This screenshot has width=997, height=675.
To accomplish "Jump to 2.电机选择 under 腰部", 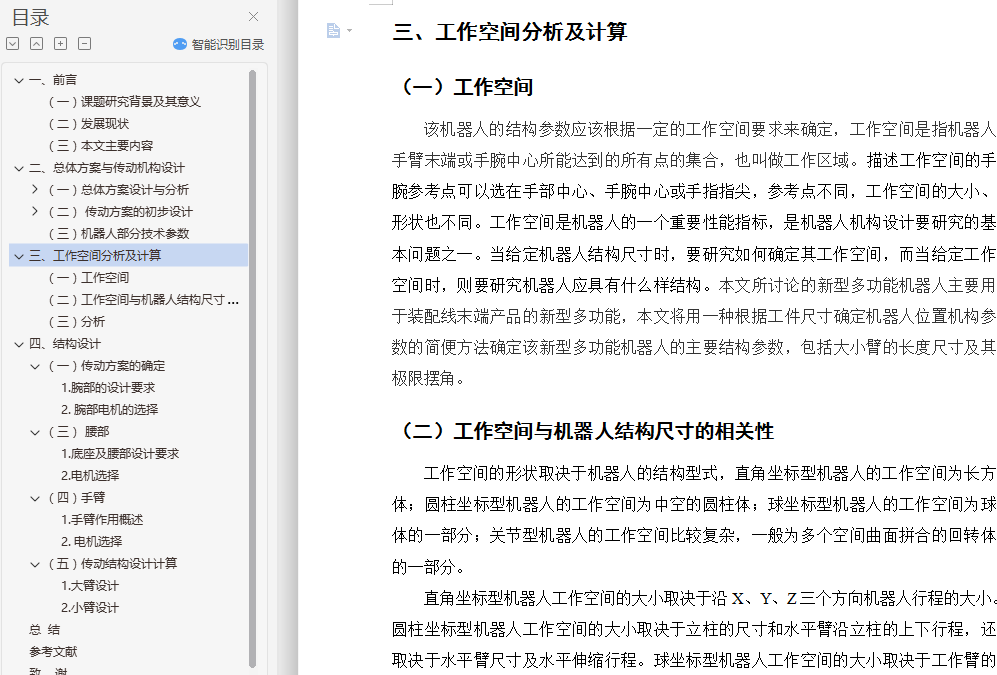I will coord(90,475).
